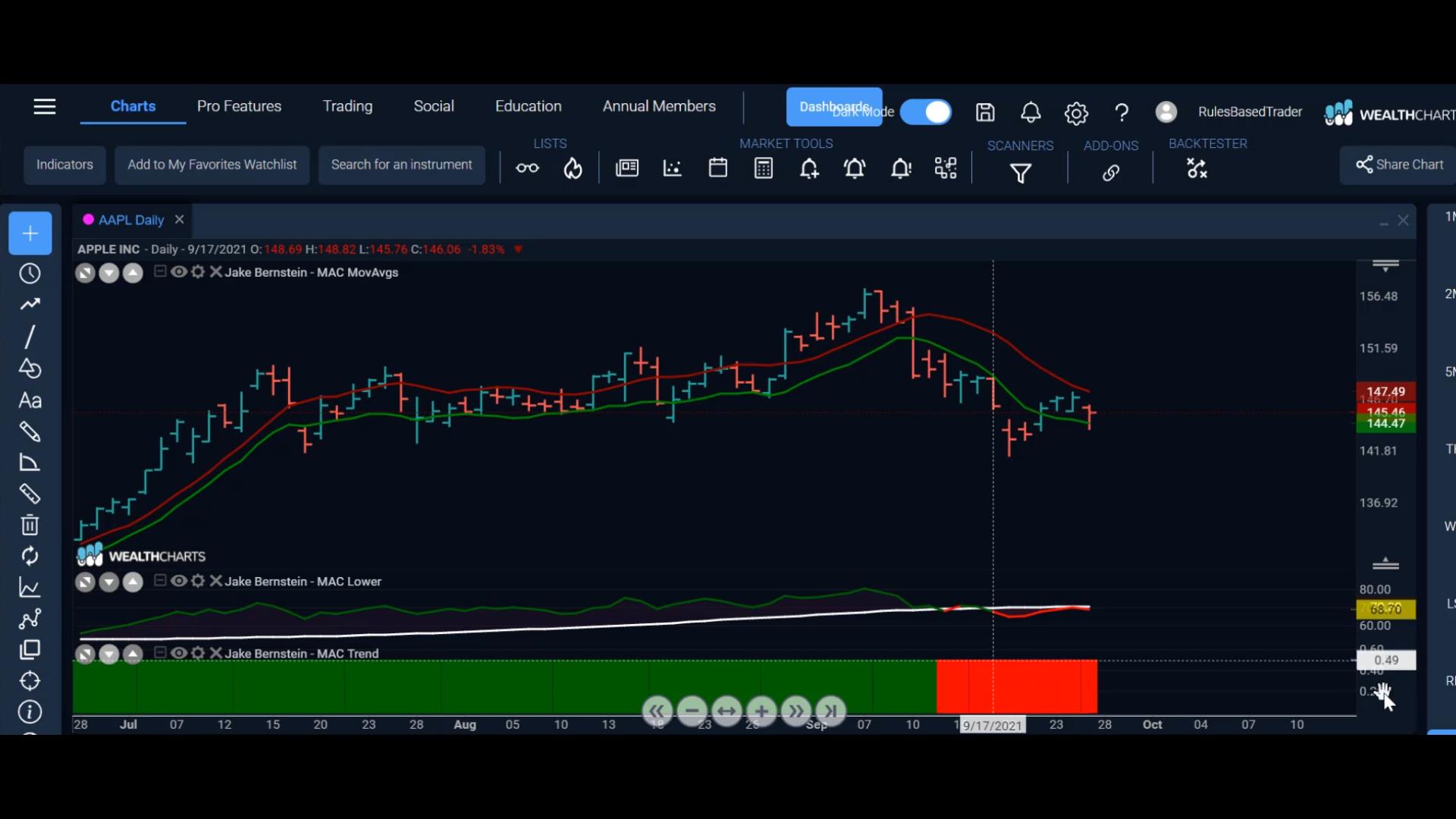
Task: Open the Pro Features menu
Action: click(239, 106)
